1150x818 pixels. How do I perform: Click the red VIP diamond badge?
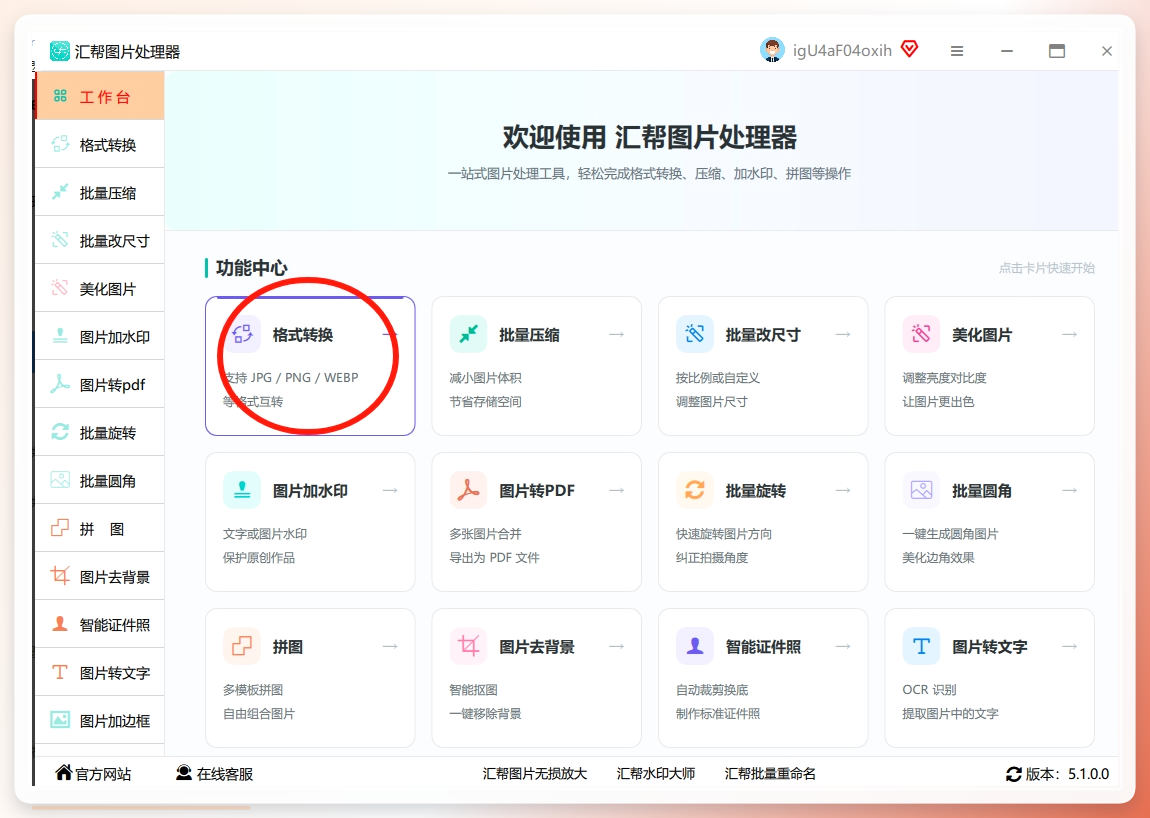point(909,50)
